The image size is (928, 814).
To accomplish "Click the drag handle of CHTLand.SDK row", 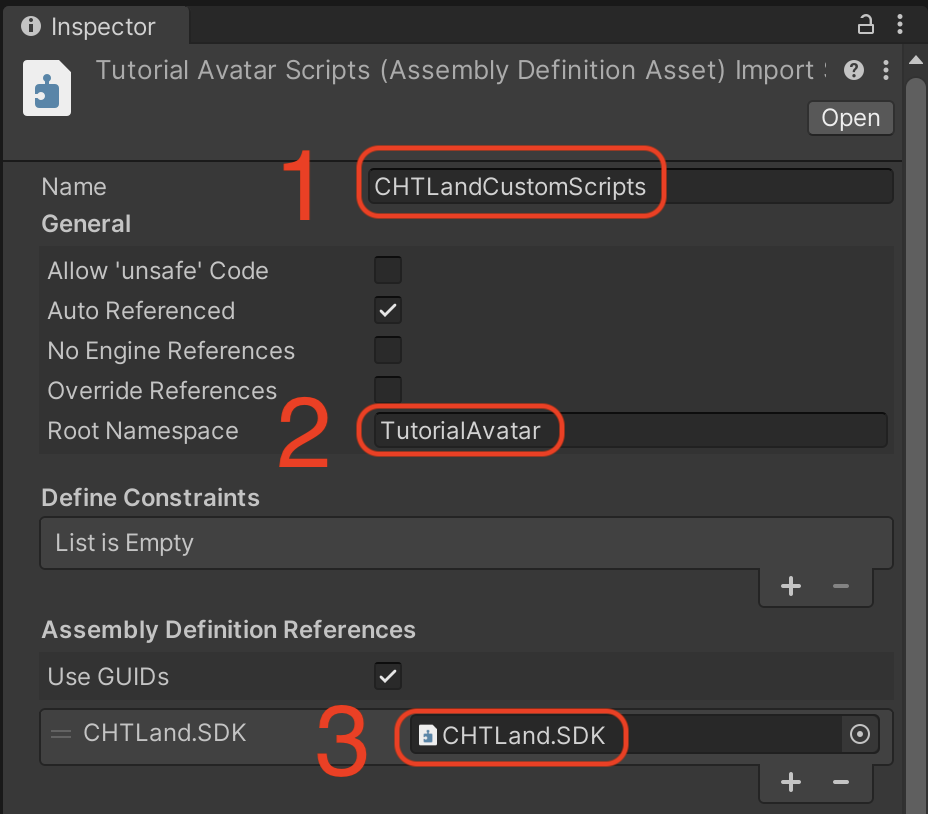I will click(61, 734).
